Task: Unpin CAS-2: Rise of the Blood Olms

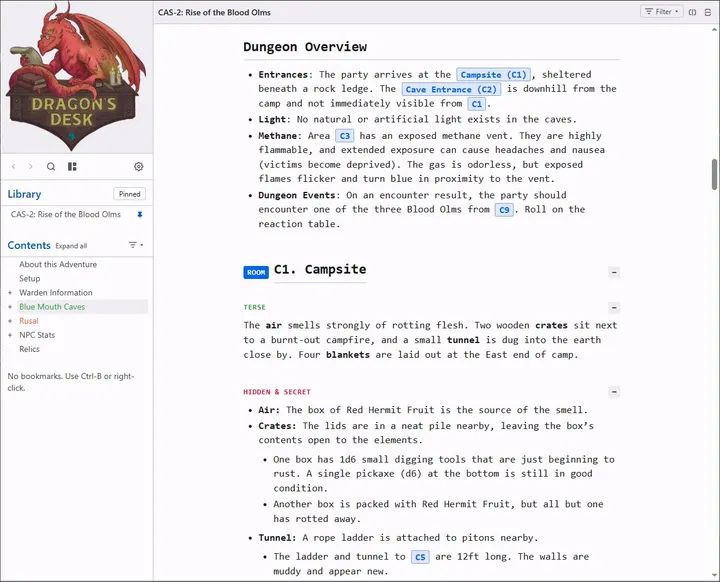Action: click(x=140, y=215)
